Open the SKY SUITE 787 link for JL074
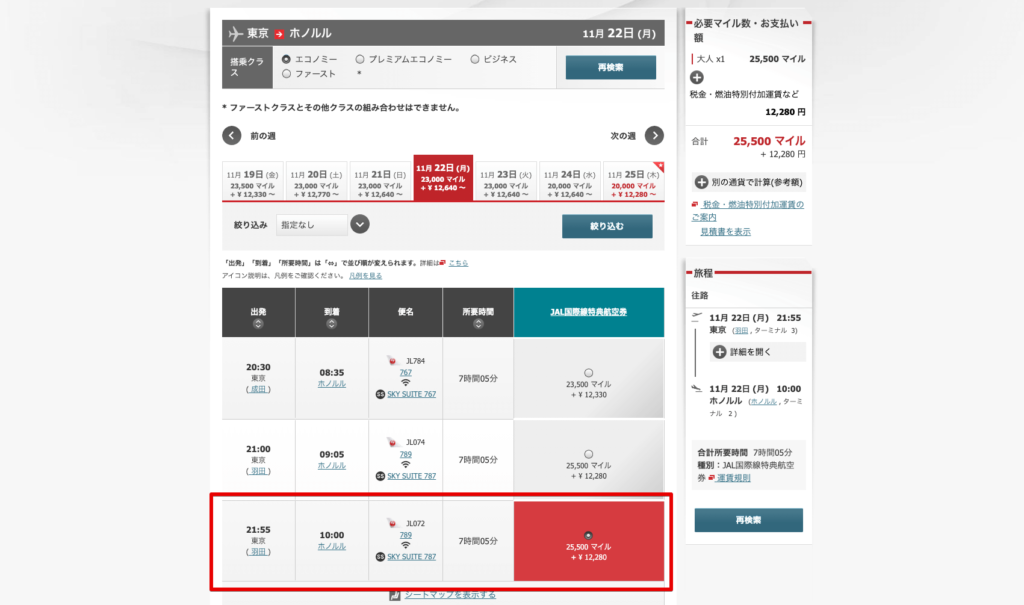Screen dimensions: 1024x605 [x=411, y=476]
